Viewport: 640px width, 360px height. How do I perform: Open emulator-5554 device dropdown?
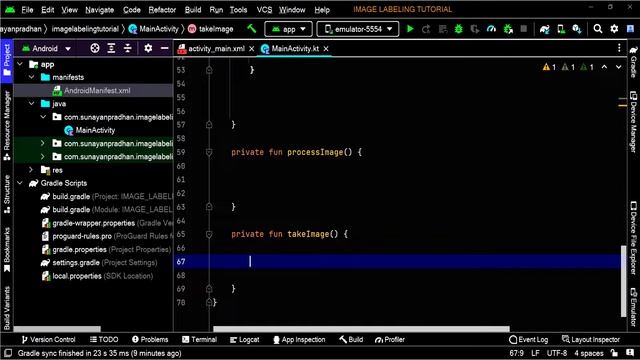(x=358, y=29)
